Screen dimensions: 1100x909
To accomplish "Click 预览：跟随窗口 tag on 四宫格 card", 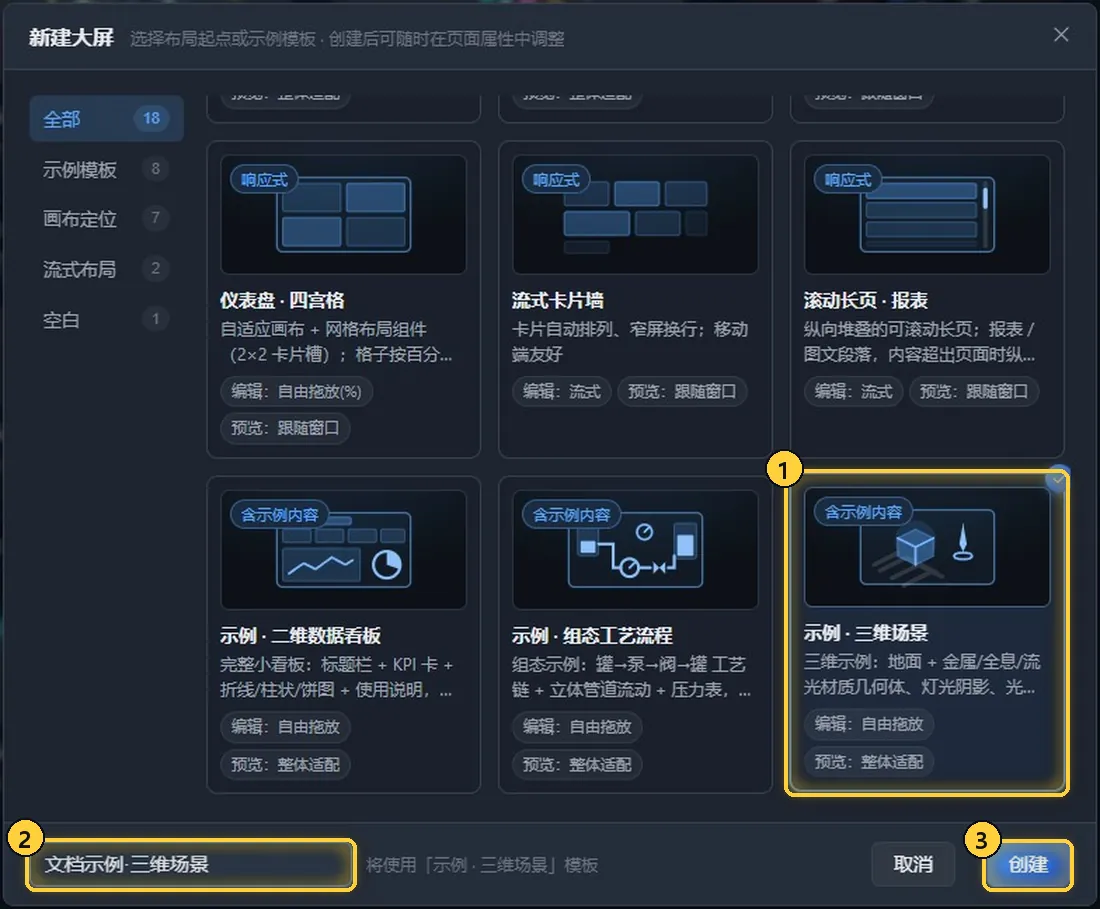I will click(286, 427).
